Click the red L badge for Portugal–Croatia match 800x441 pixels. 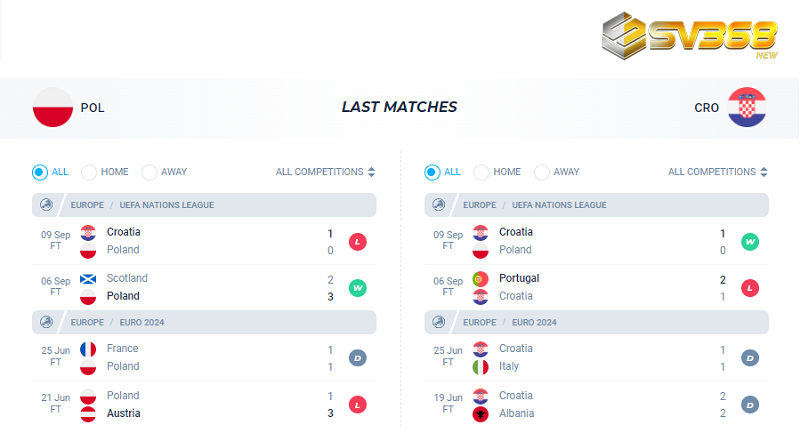pyautogui.click(x=750, y=288)
